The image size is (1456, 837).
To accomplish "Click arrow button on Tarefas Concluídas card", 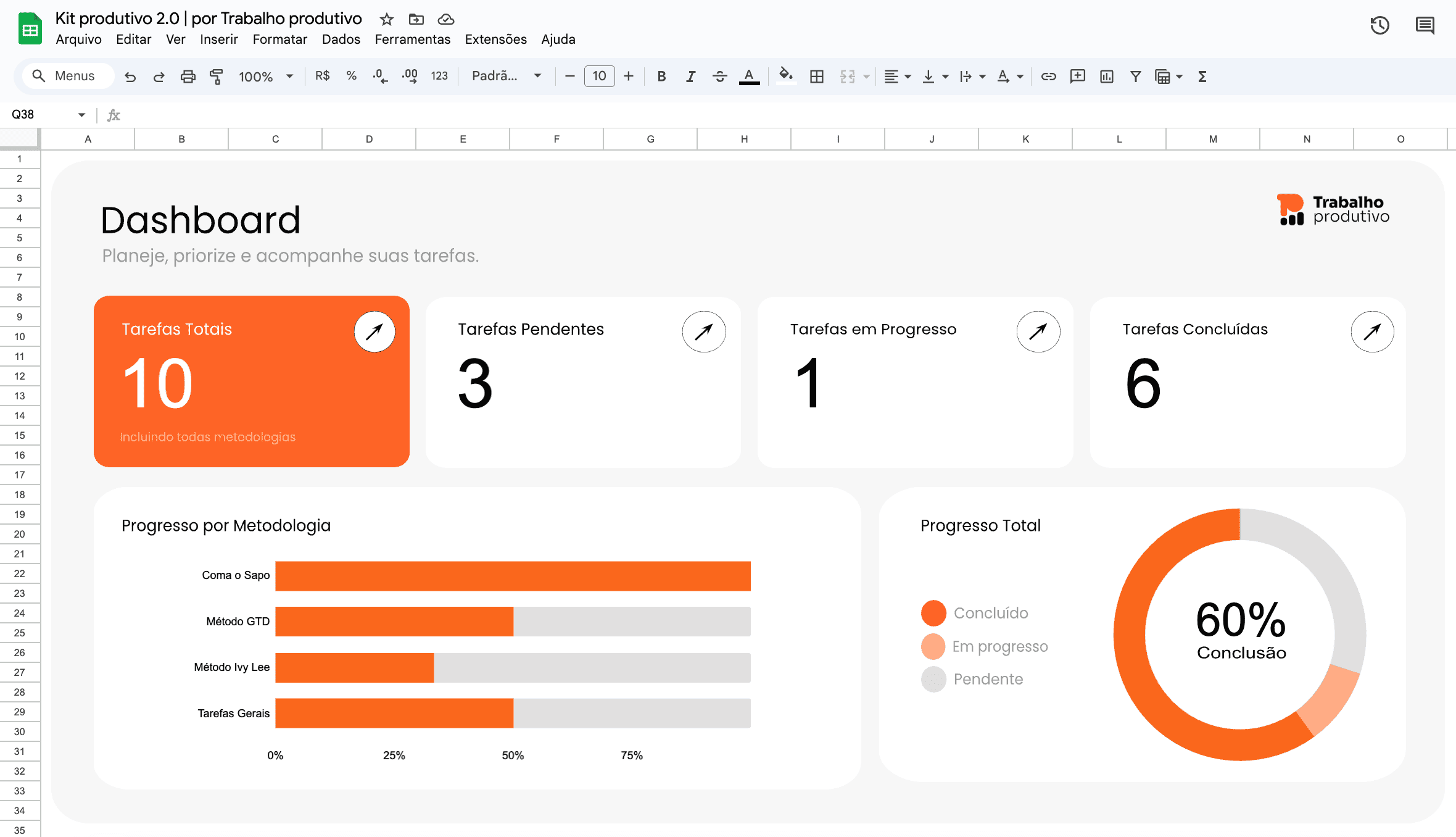I will pyautogui.click(x=1372, y=331).
